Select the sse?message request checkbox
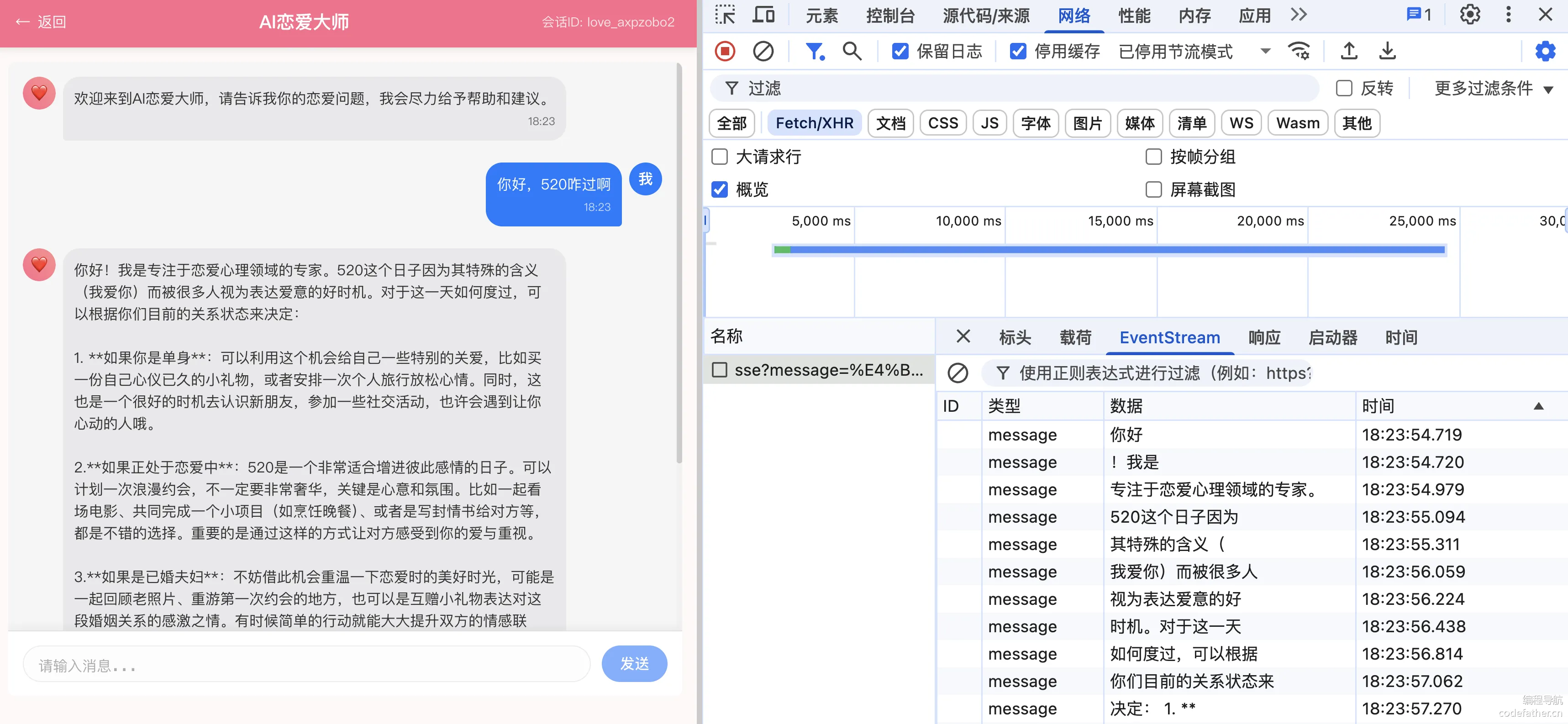1568x724 pixels. 720,370
